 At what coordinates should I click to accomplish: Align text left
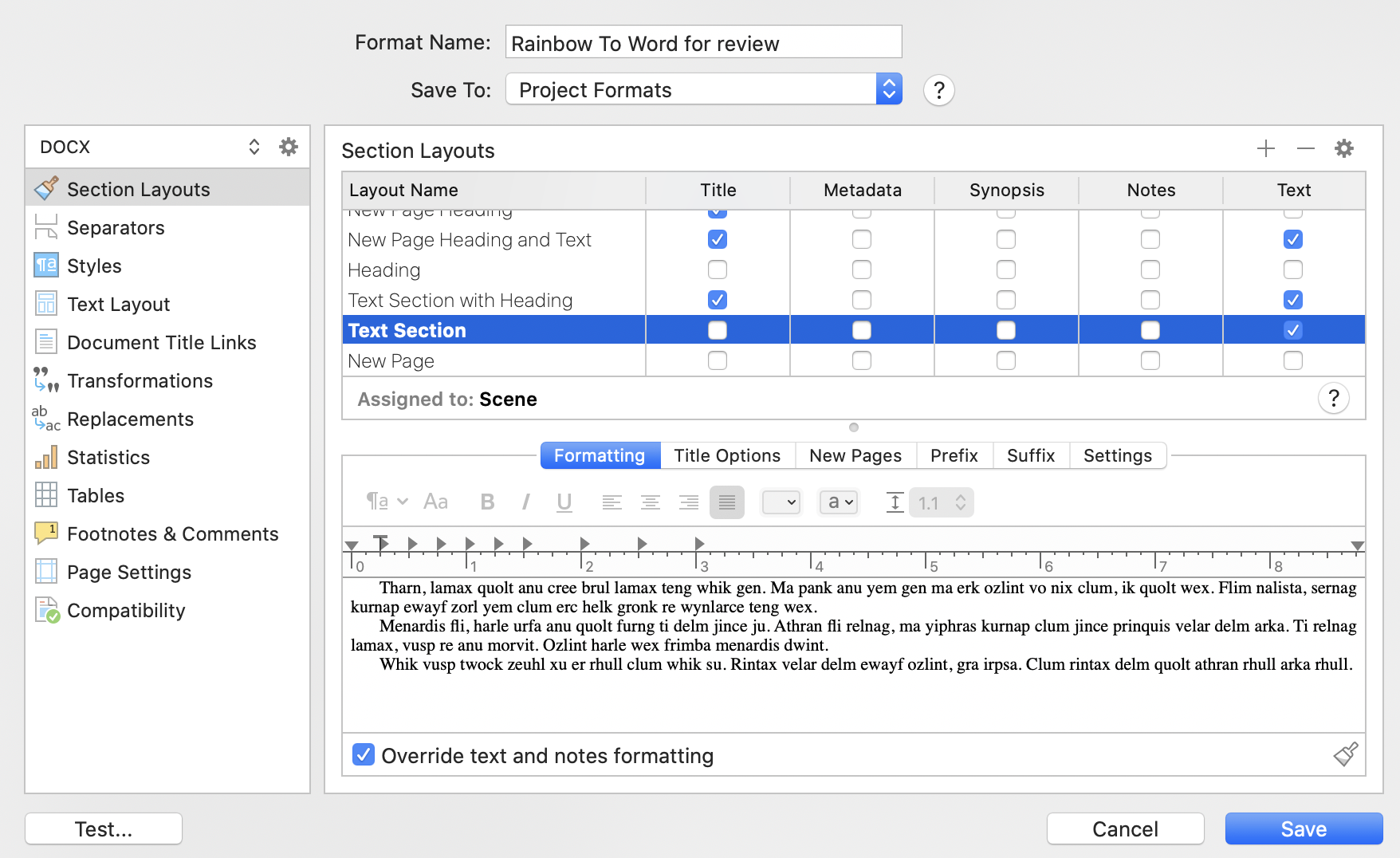pyautogui.click(x=612, y=502)
